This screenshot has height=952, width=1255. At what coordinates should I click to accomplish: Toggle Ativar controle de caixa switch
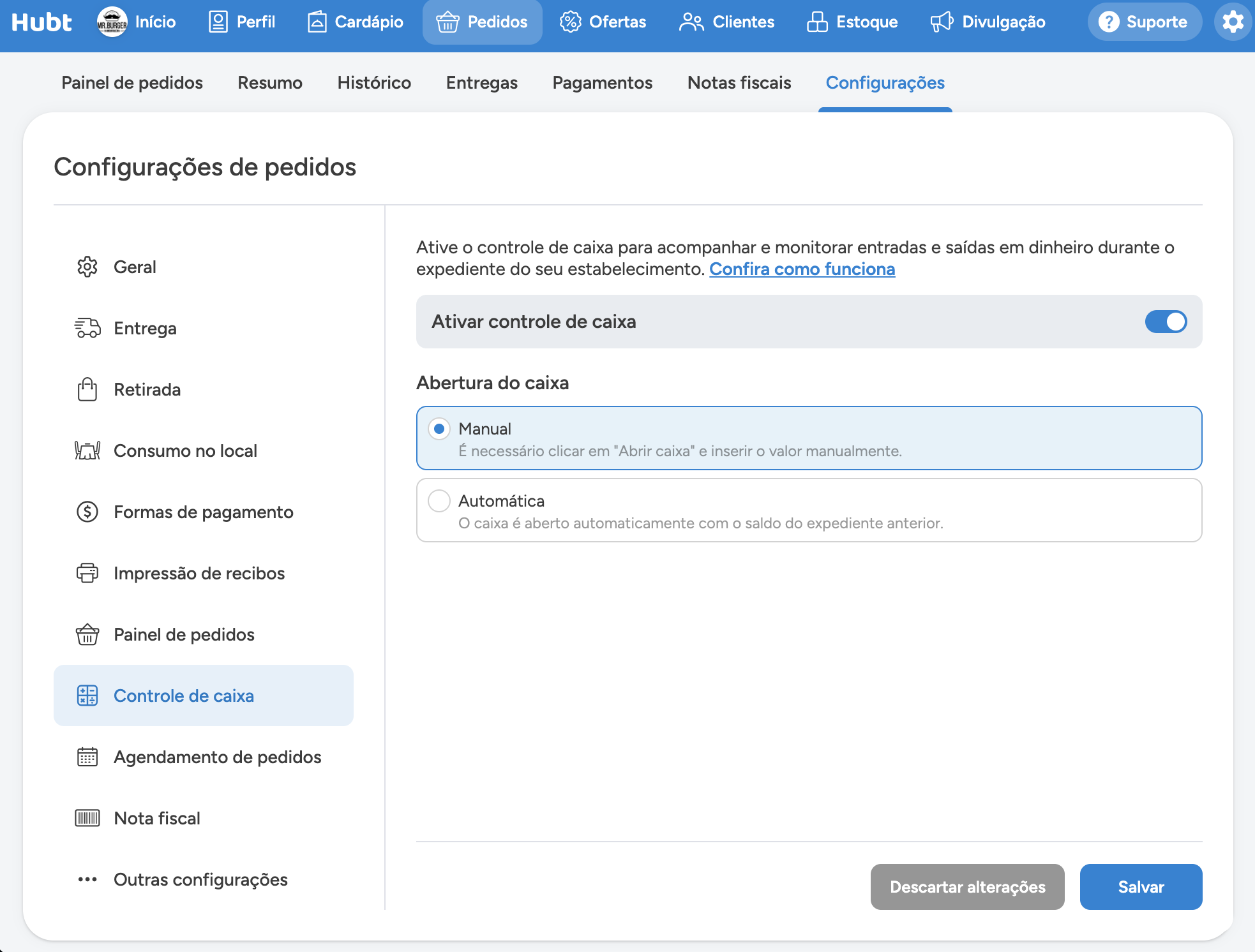coord(1166,322)
